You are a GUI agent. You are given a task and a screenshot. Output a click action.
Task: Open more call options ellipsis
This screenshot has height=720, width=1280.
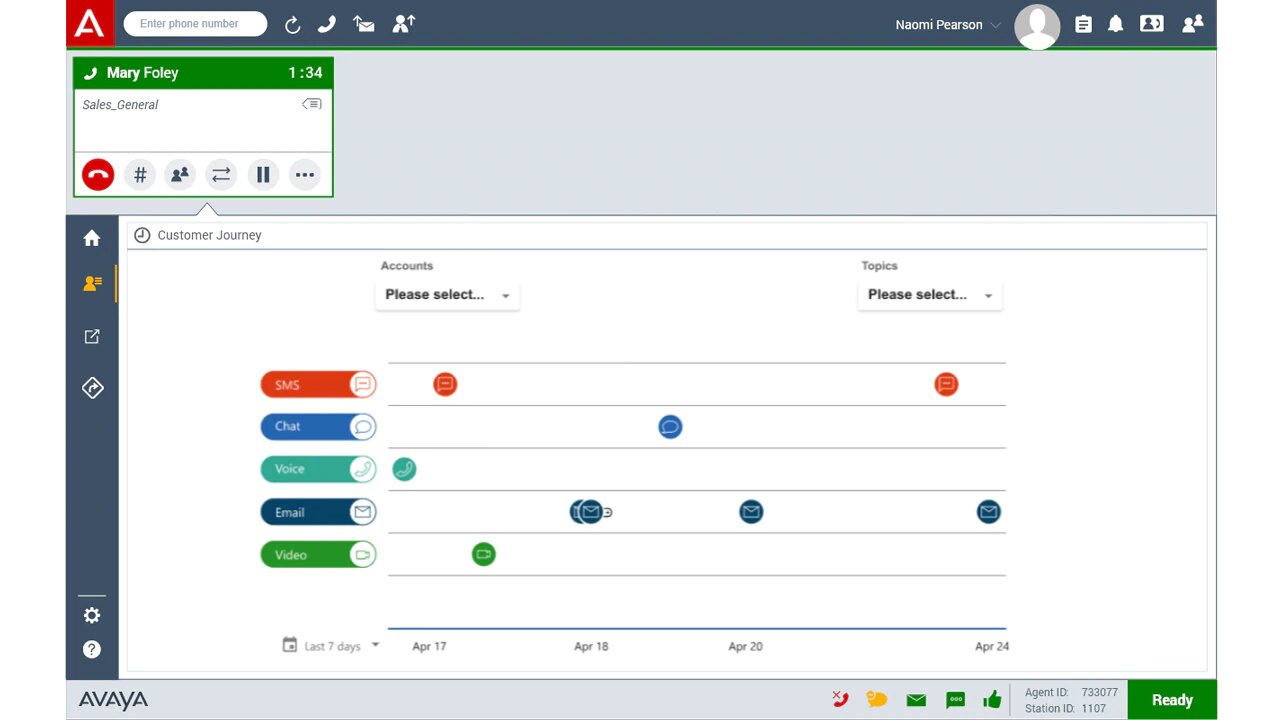coord(305,175)
